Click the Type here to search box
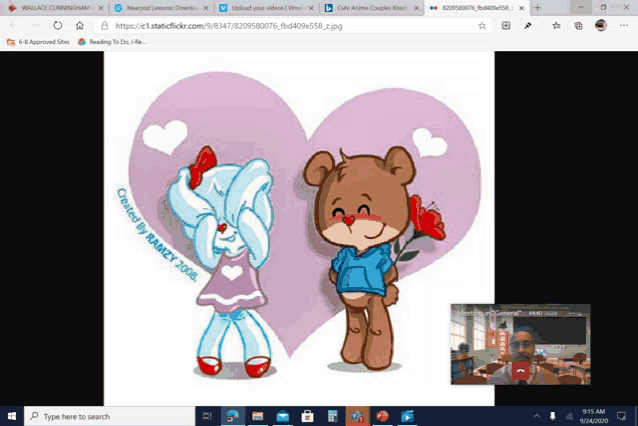The height and width of the screenshot is (426, 638). click(x=110, y=416)
